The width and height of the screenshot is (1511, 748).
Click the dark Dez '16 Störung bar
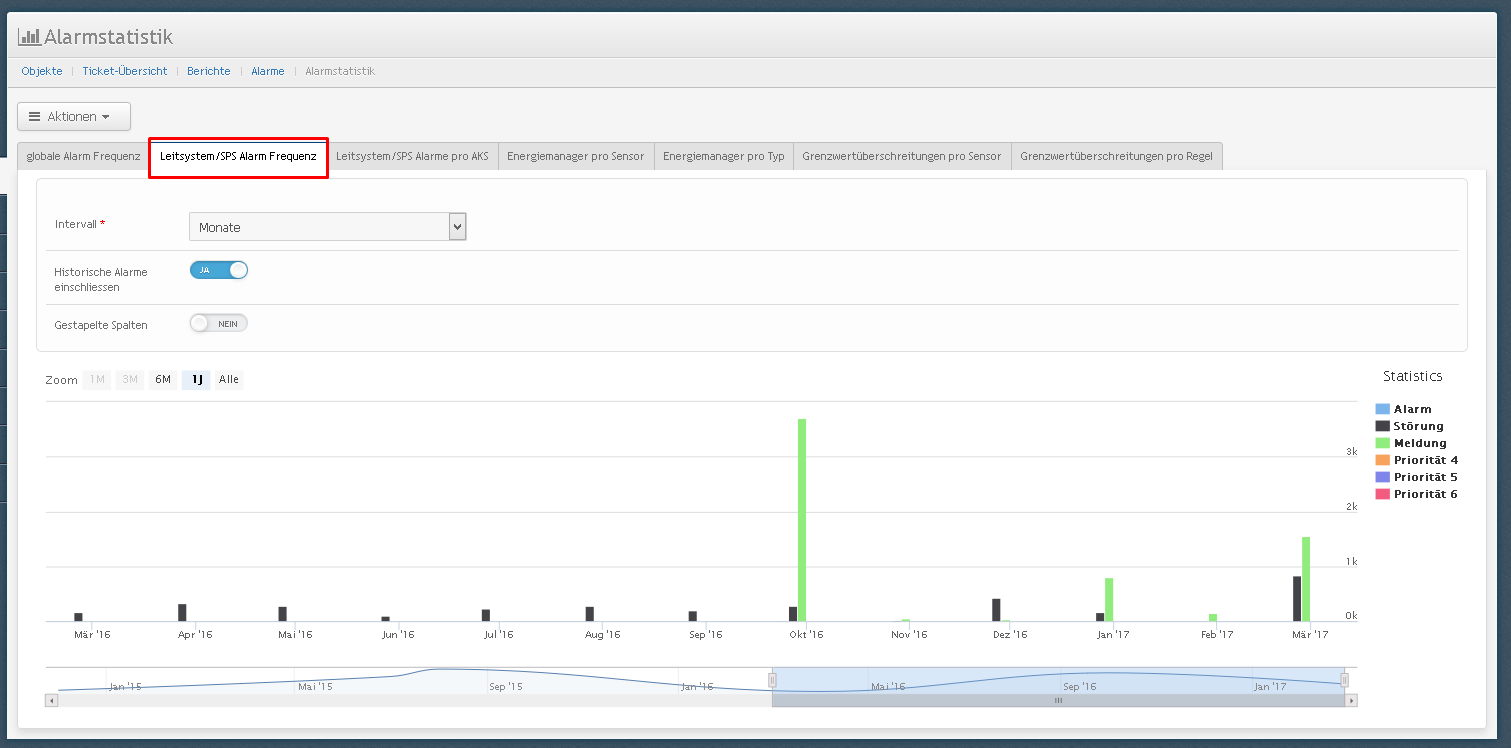click(996, 610)
